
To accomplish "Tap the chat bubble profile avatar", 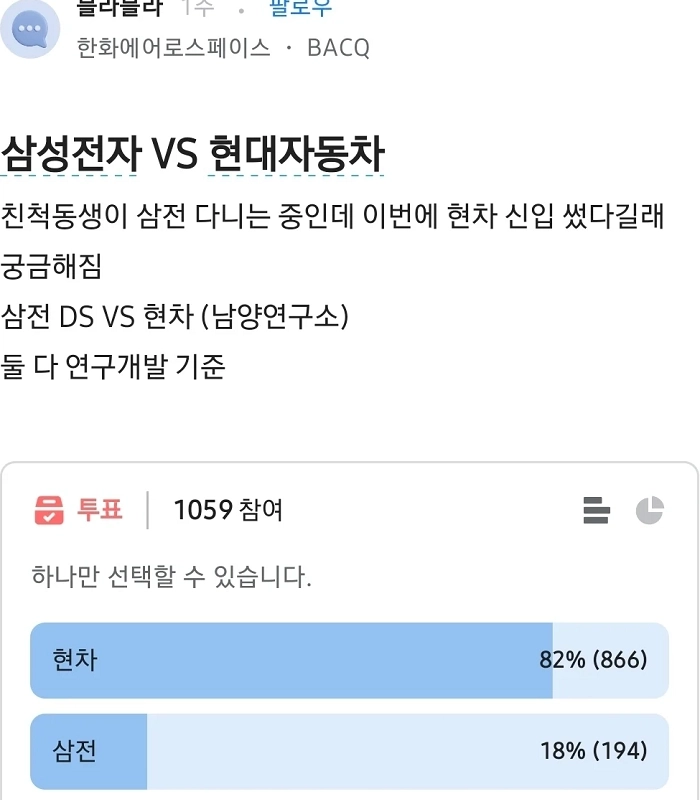I will pos(31,28).
